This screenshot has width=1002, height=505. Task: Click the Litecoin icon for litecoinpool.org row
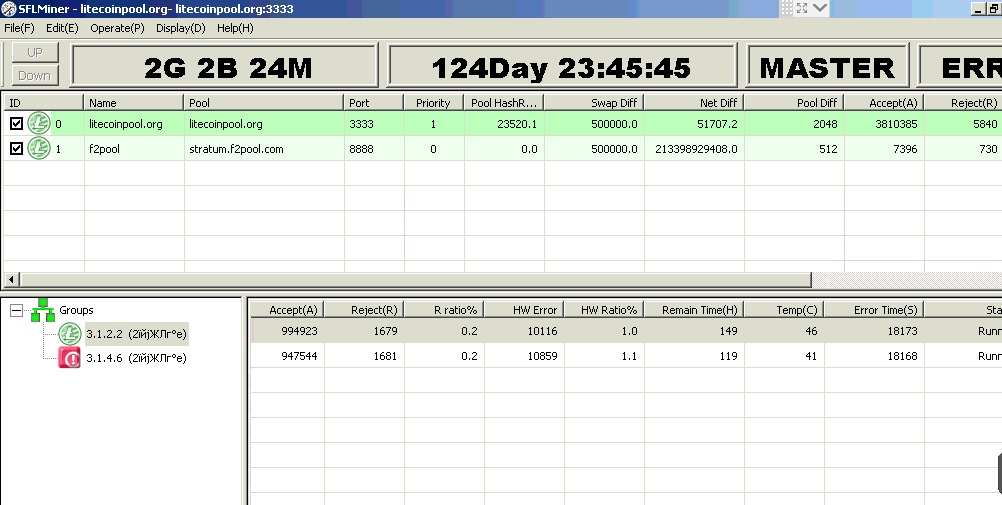tap(38, 124)
